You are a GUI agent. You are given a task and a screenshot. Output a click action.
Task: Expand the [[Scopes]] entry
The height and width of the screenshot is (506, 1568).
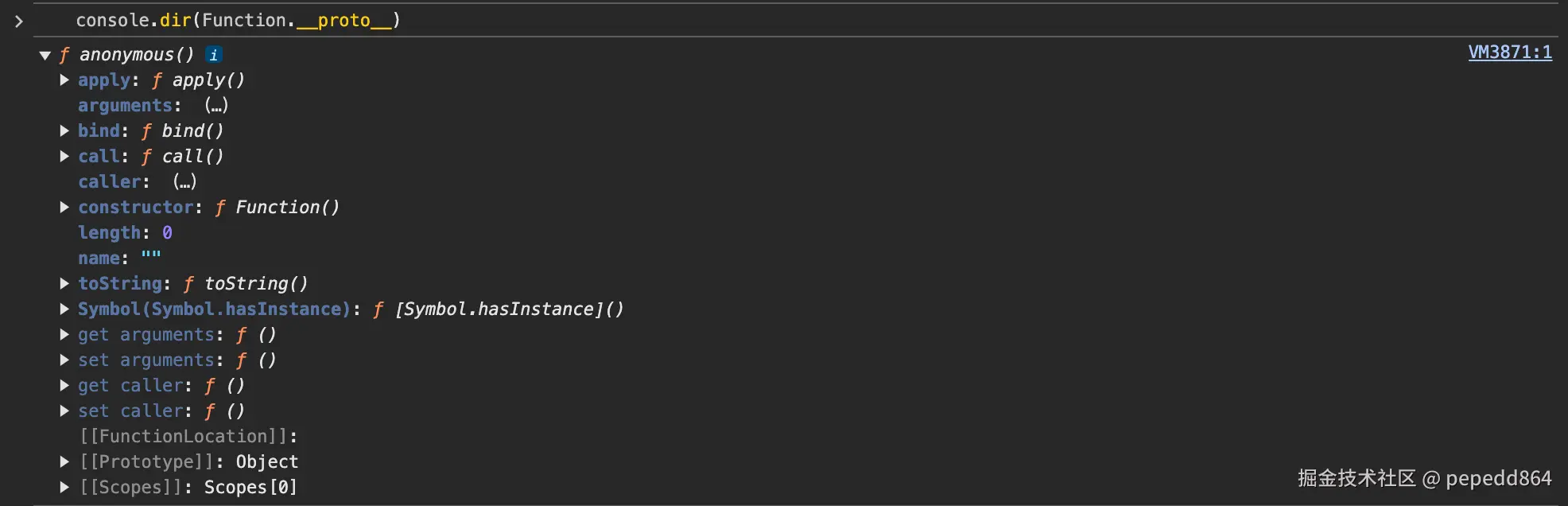coord(65,488)
